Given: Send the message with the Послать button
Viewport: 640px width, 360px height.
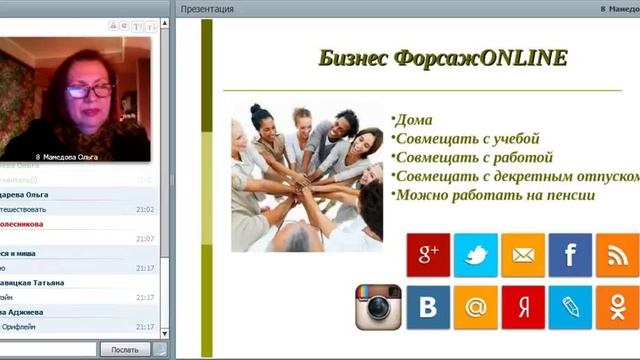Looking at the screenshot, I should tap(125, 350).
